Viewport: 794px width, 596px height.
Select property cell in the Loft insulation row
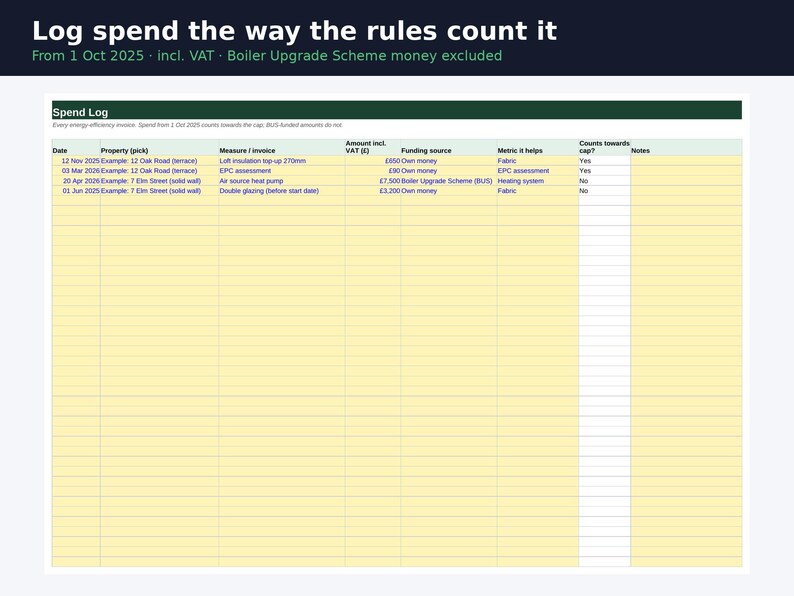point(160,161)
